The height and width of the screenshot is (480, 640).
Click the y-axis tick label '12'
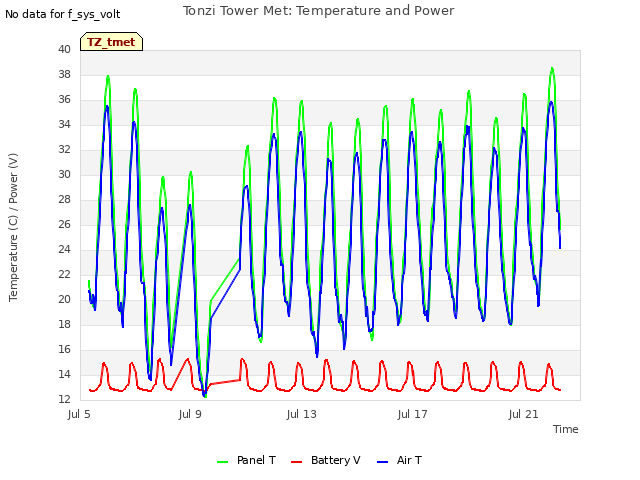click(x=64, y=399)
